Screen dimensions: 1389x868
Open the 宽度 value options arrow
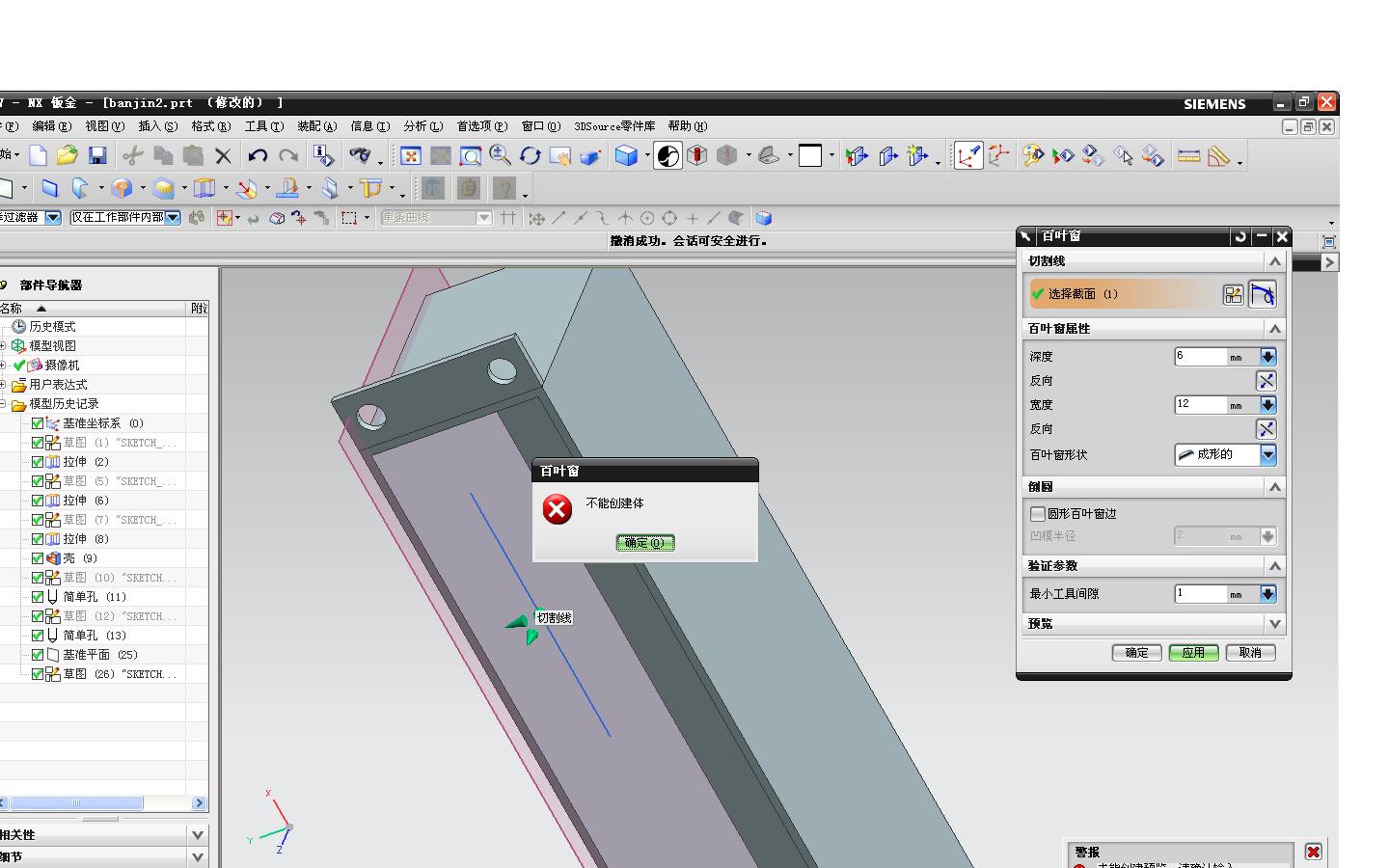pyautogui.click(x=1268, y=405)
